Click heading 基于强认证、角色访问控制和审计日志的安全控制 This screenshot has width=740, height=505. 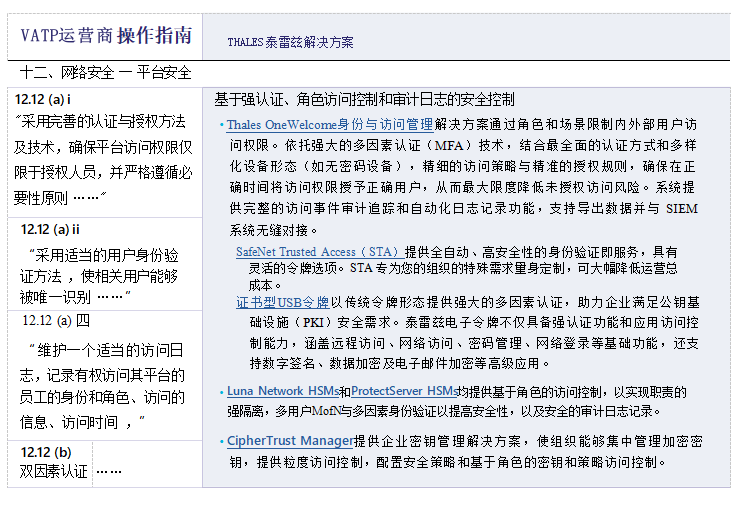[364, 100]
